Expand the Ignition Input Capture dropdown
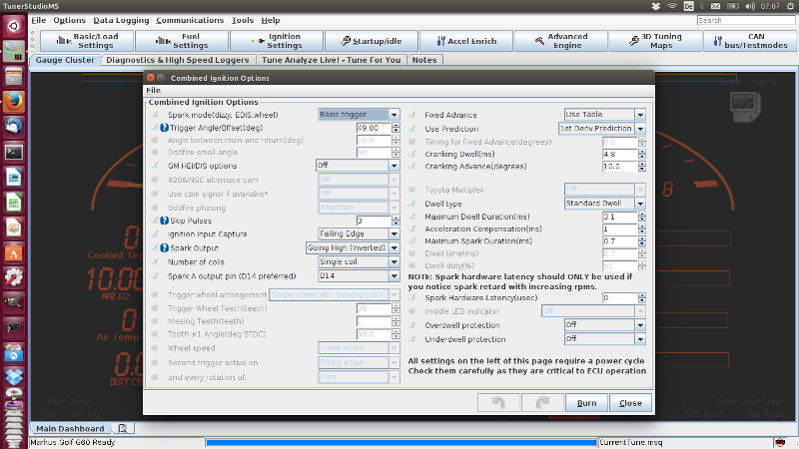The image size is (799, 449). [x=395, y=233]
